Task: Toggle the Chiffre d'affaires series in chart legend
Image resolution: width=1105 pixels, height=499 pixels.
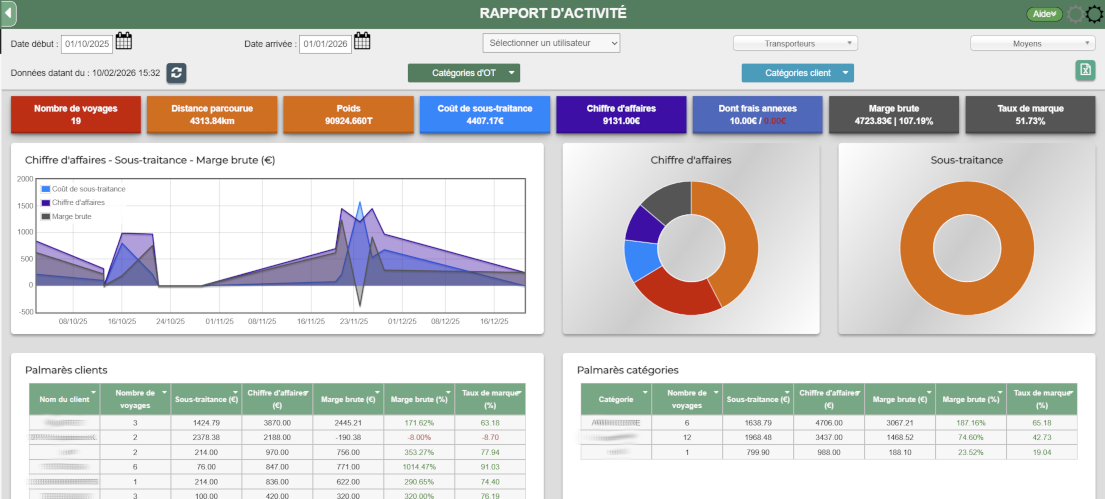Action: pyautogui.click(x=46, y=203)
